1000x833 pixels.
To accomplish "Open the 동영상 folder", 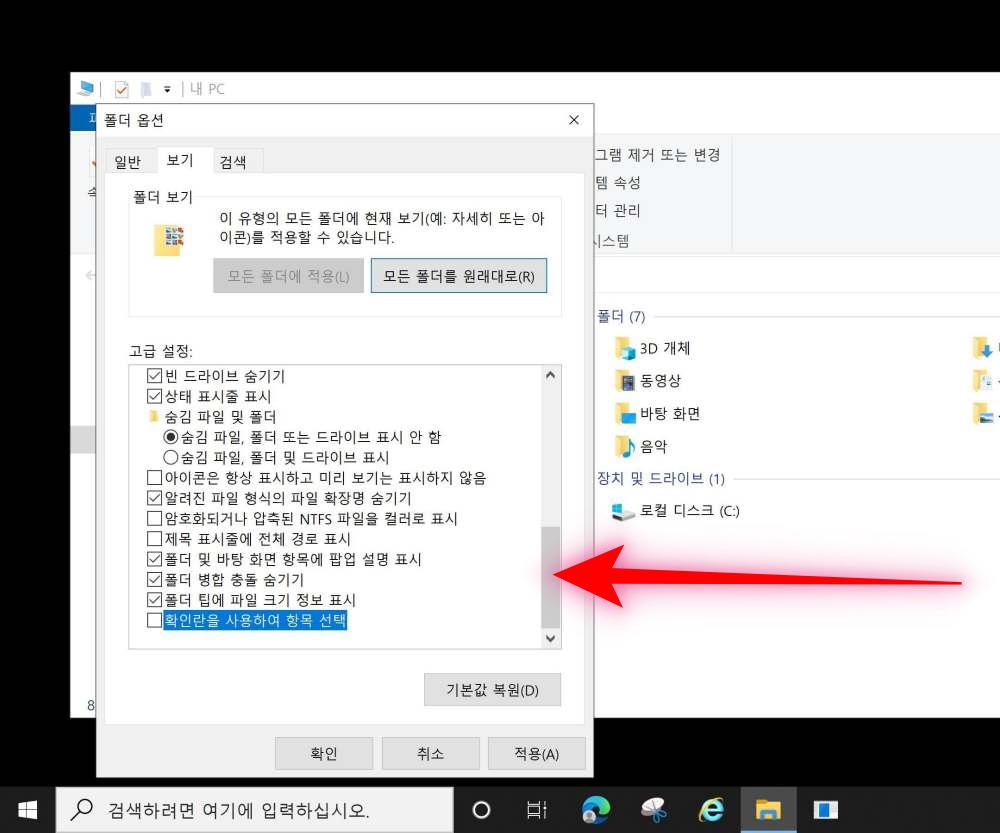I will 656,381.
